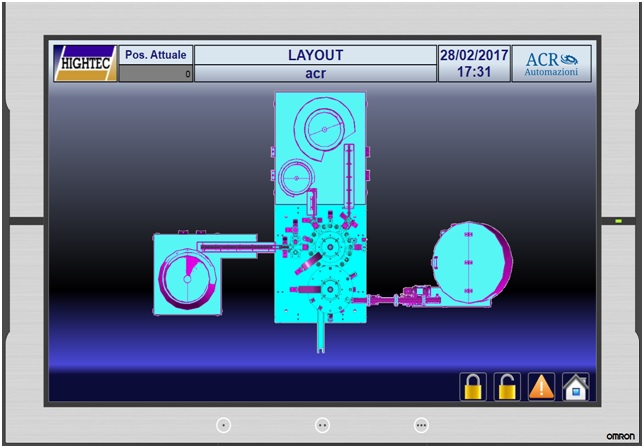Viewport: 644px width, 448px height.
Task: Tap the three-dot hardware button
Action: [x=421, y=425]
